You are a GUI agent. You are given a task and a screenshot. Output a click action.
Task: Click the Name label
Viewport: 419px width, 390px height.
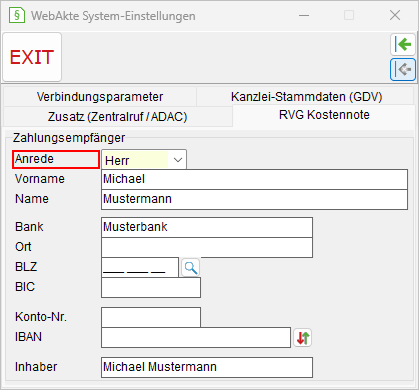pos(32,199)
